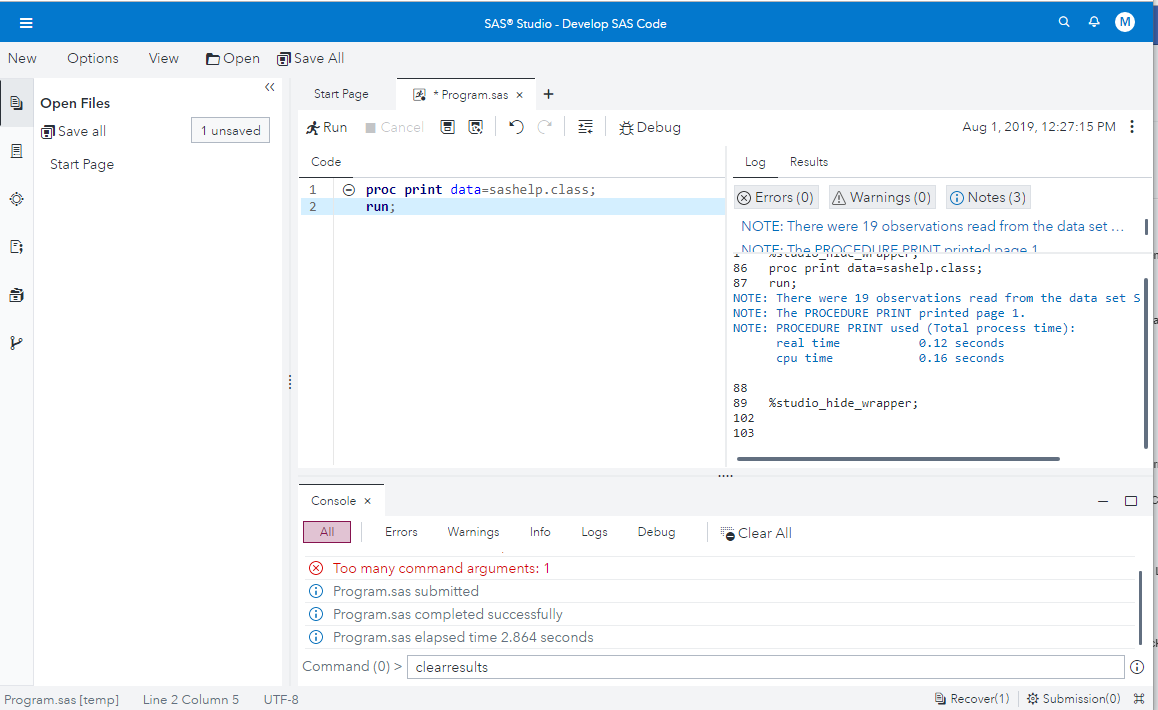Open the Options menu
The height and width of the screenshot is (710, 1158).
(x=93, y=58)
